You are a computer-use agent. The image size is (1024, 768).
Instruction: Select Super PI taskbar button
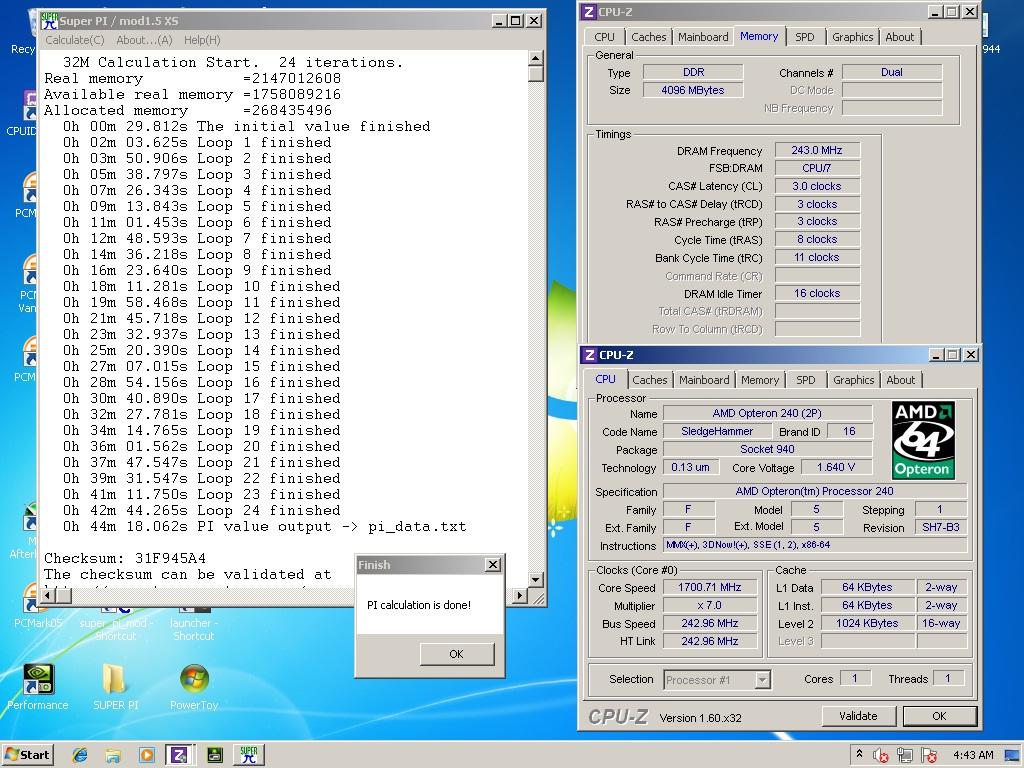click(x=249, y=755)
